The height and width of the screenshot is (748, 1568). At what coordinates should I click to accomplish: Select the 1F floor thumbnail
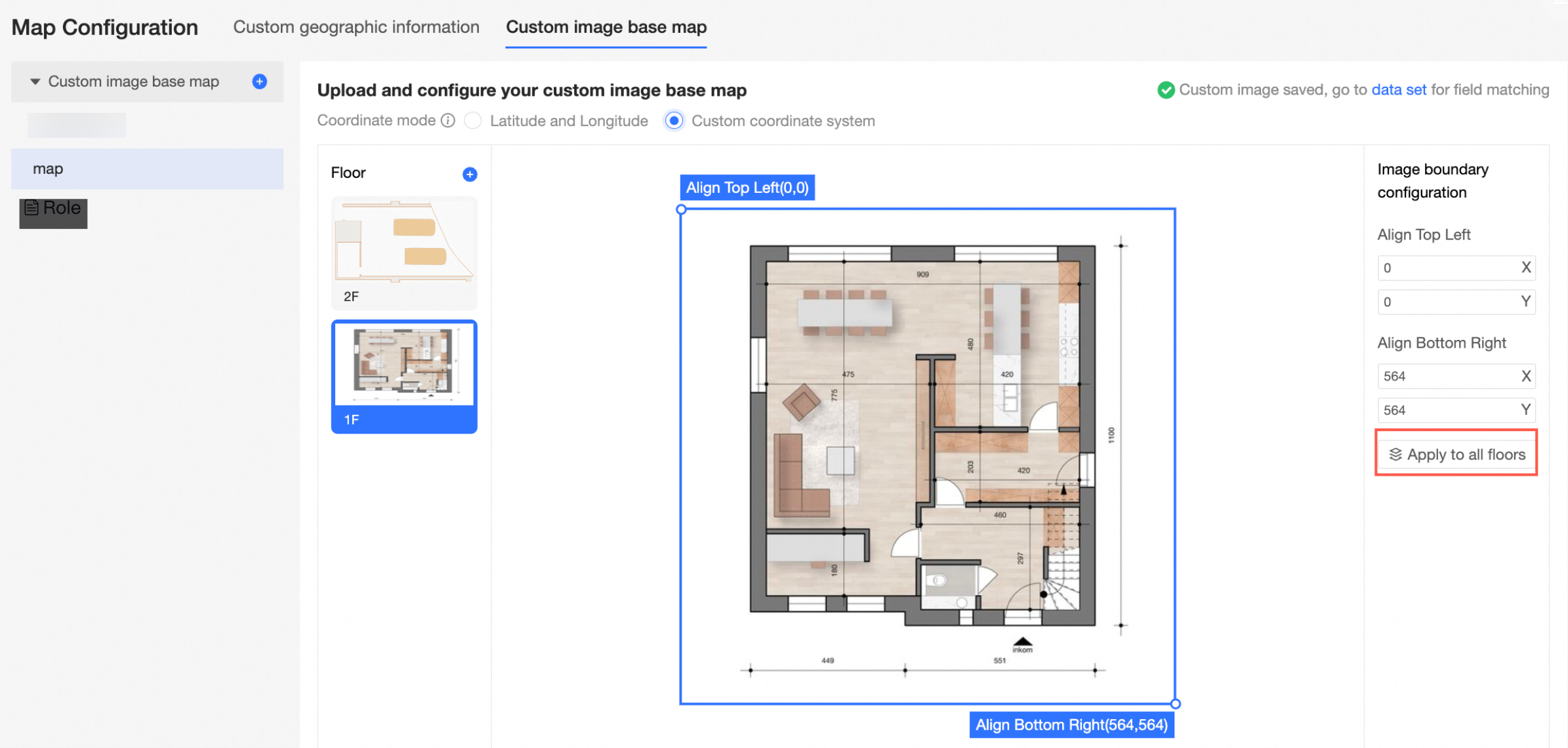(403, 376)
